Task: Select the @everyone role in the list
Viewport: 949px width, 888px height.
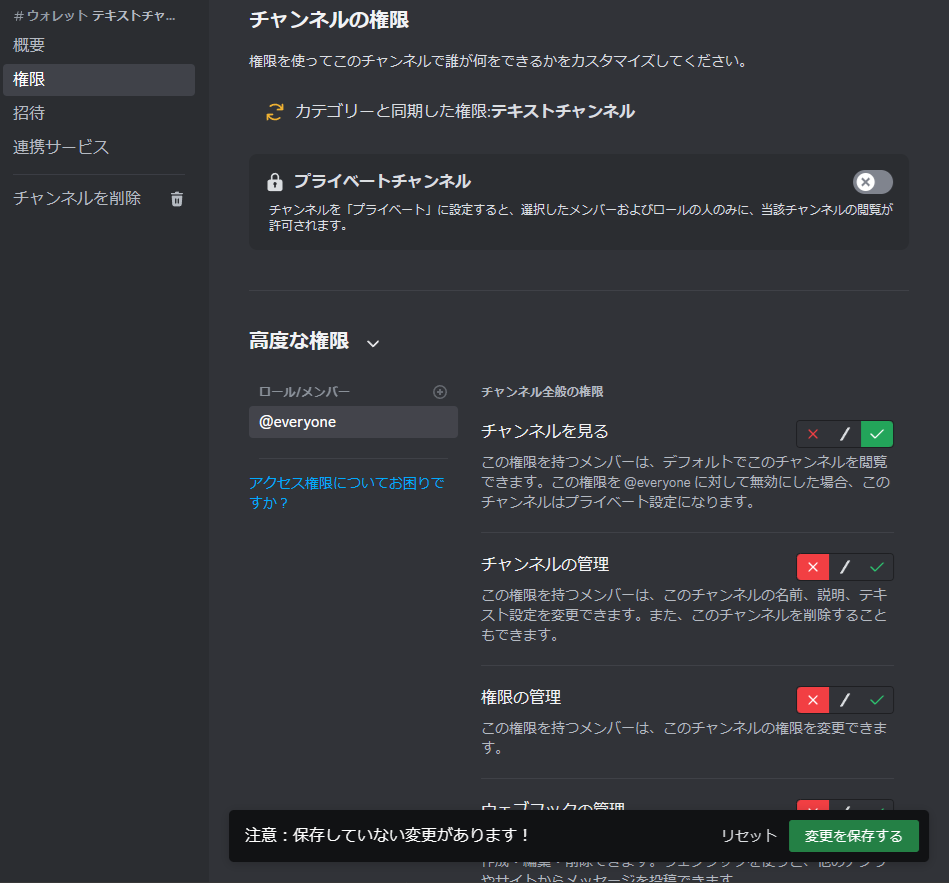Action: point(353,422)
